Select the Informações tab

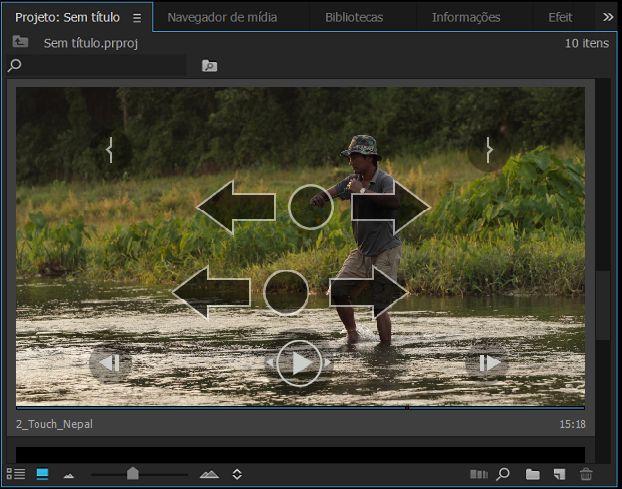pos(466,17)
